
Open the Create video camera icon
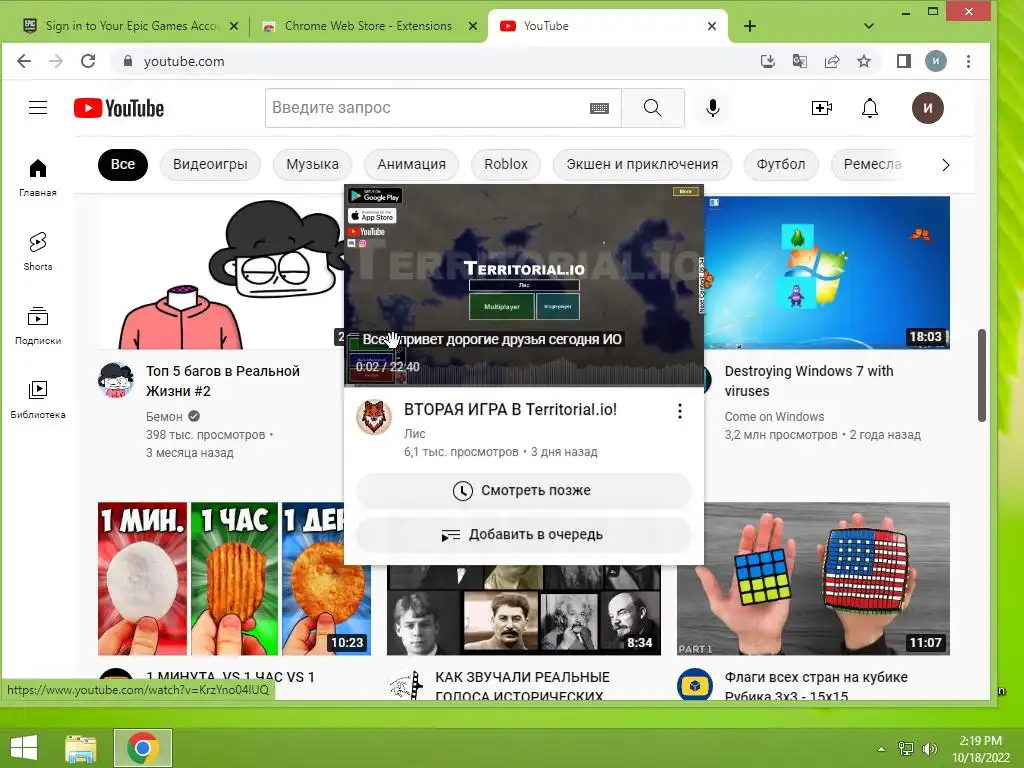822,108
